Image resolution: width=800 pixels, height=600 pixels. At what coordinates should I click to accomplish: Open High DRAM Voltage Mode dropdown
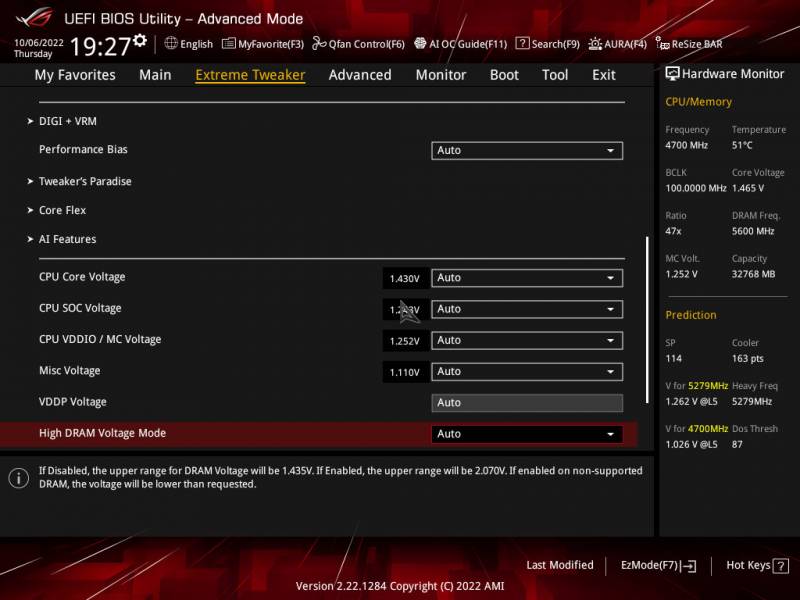coord(527,434)
